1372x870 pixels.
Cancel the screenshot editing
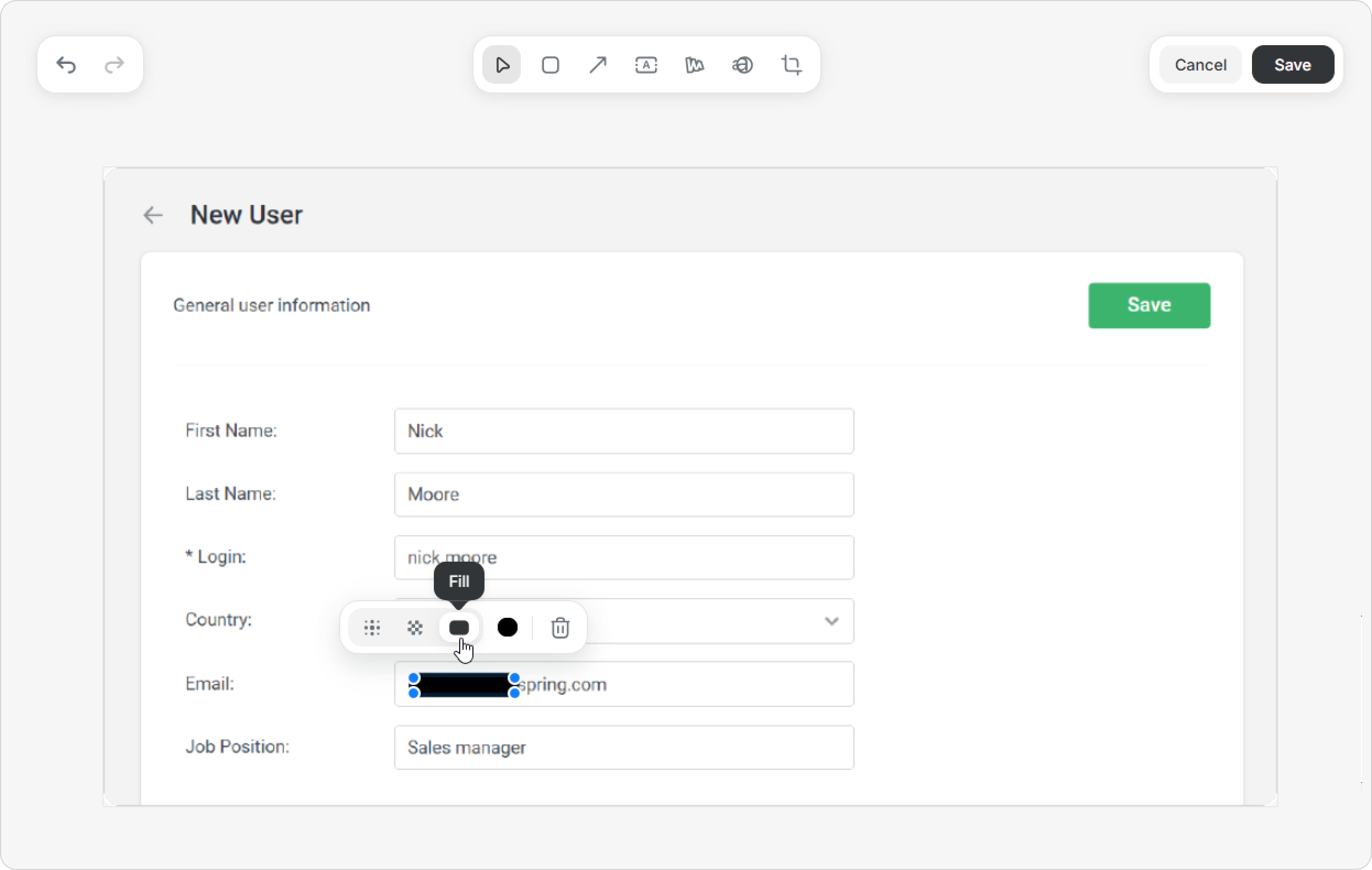1200,65
